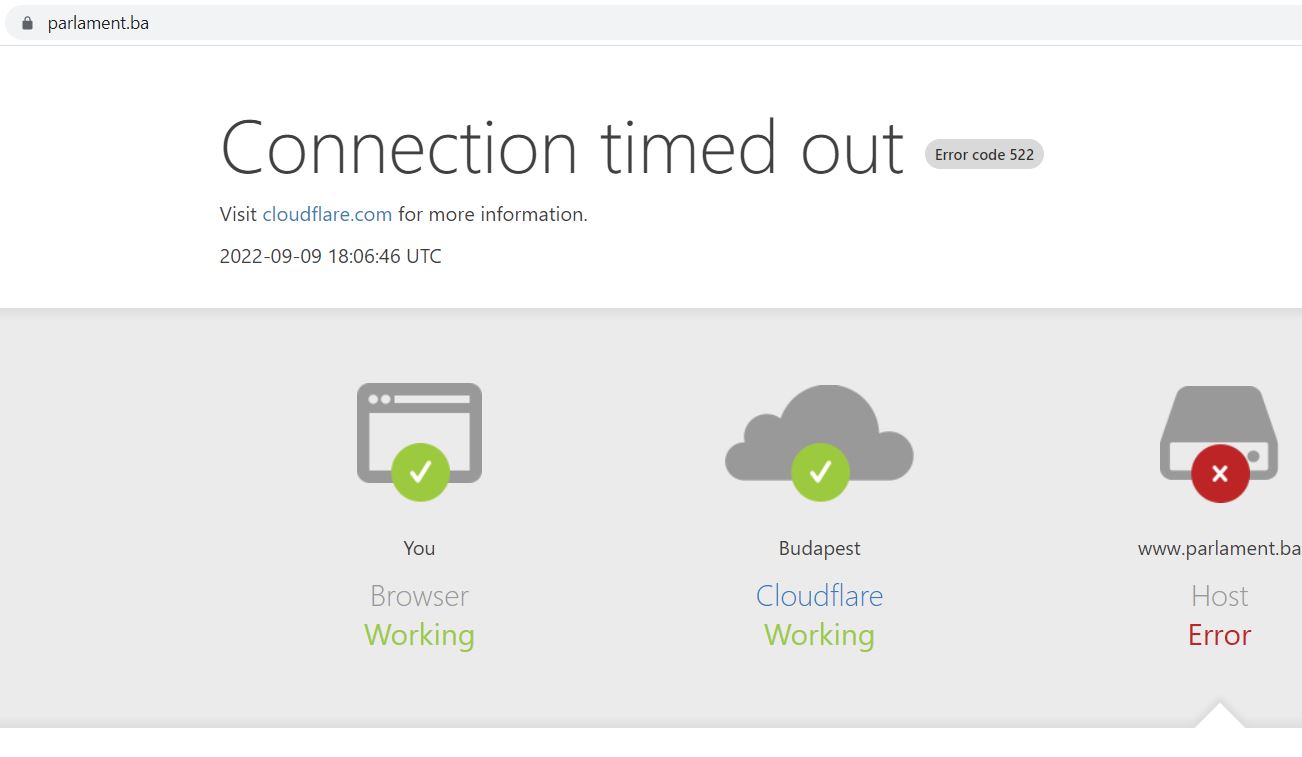Open the blue Cloudflare link under Budapest
1302x757 pixels.
pos(819,596)
